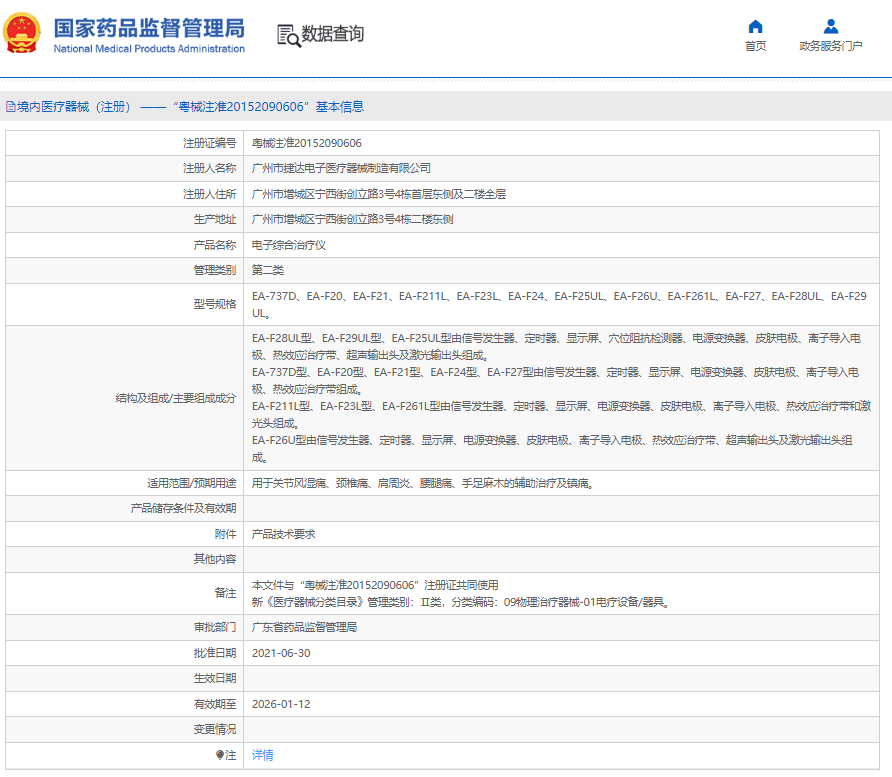Click the 注 bulb icon
892x777 pixels.
[220, 755]
